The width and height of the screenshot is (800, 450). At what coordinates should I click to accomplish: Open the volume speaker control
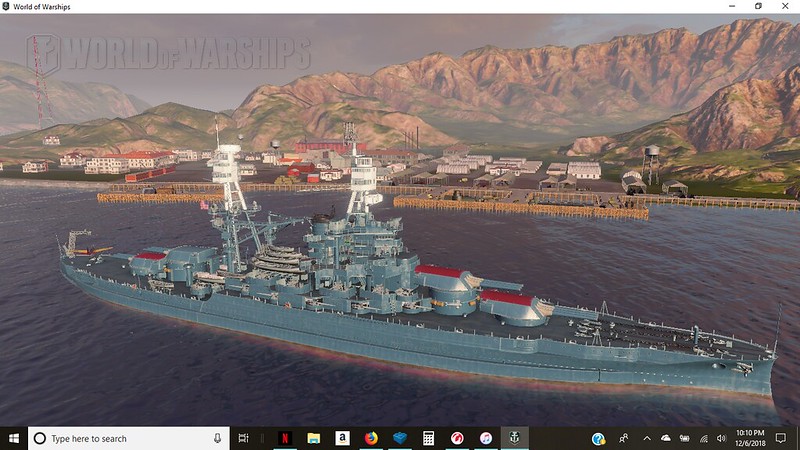point(722,438)
